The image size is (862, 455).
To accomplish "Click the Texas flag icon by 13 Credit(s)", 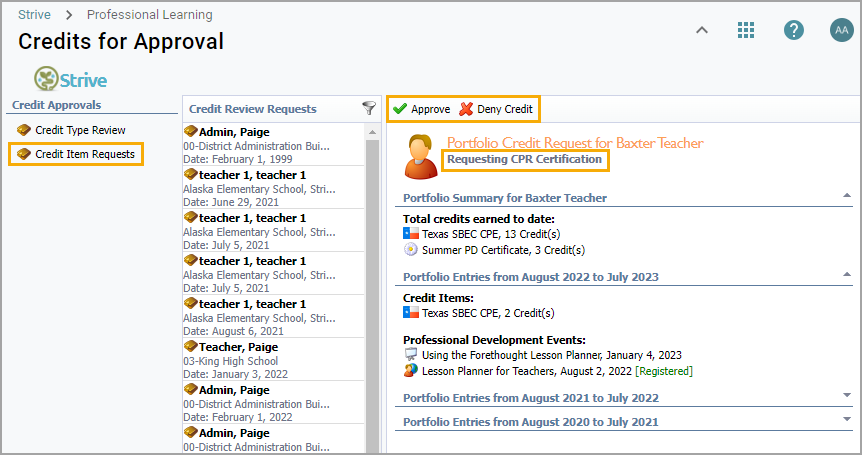I will [x=411, y=234].
